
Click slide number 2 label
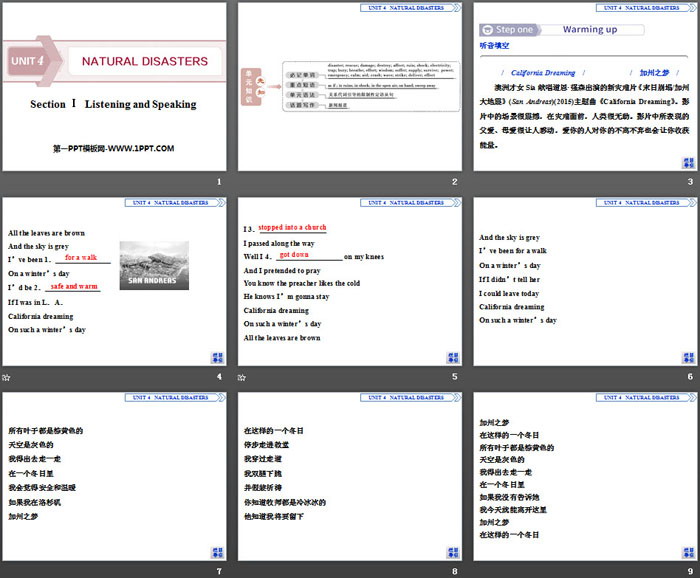[454, 182]
